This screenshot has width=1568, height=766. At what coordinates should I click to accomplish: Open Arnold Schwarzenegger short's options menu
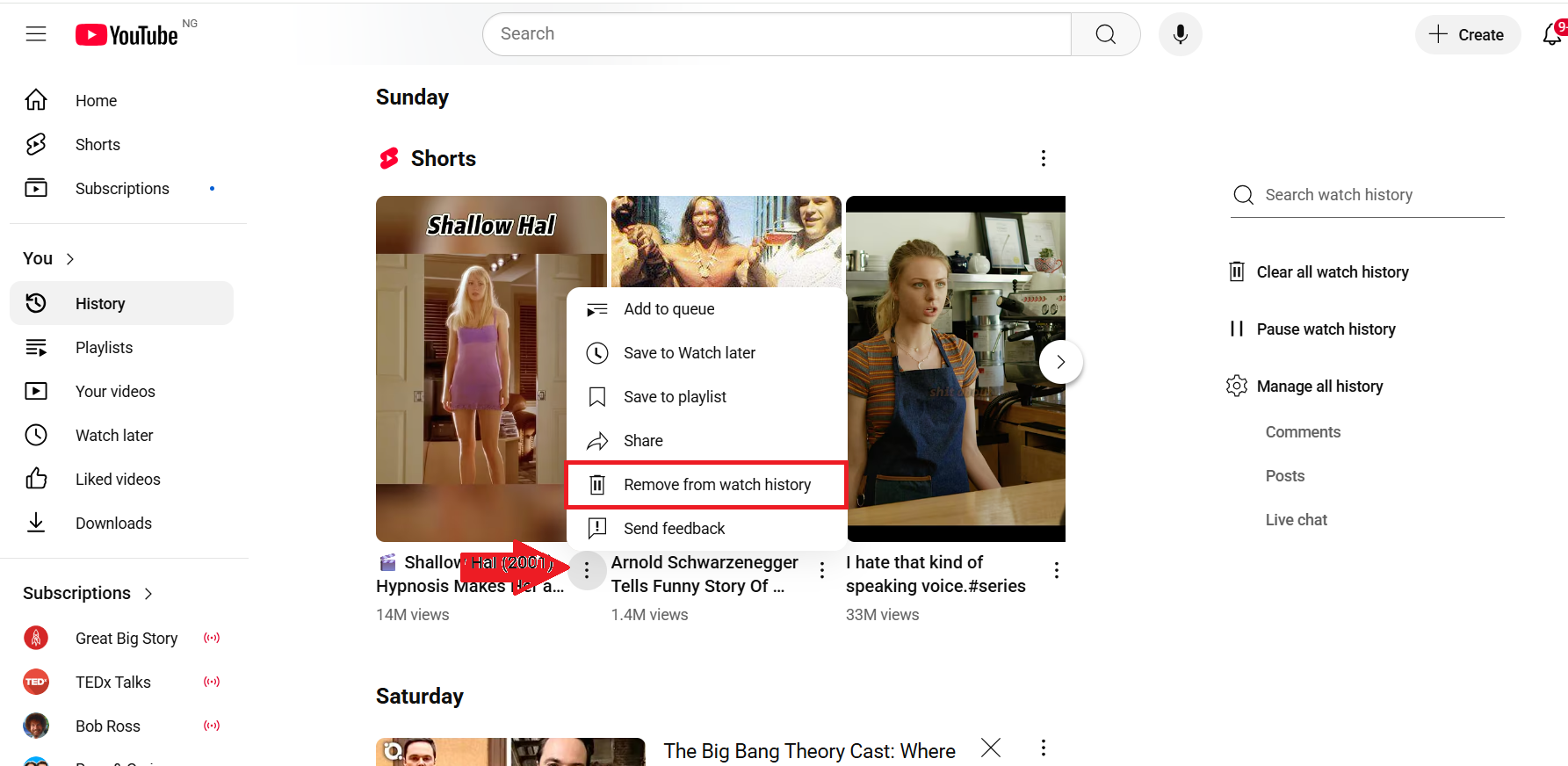(x=822, y=570)
